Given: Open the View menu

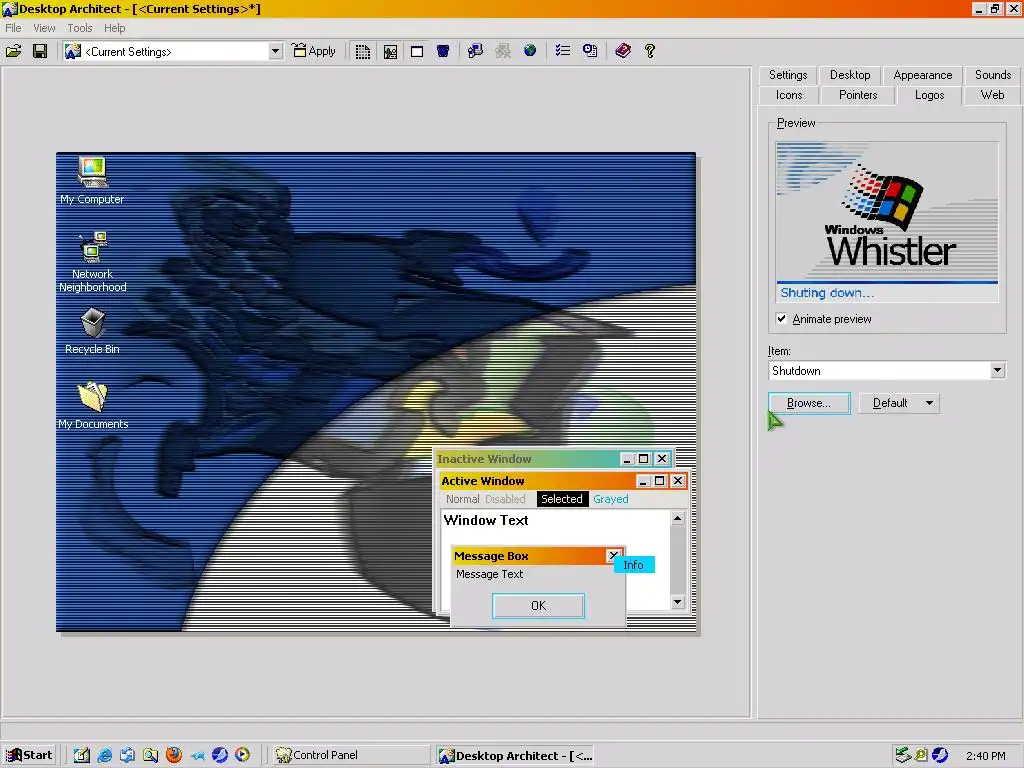Looking at the screenshot, I should [44, 28].
